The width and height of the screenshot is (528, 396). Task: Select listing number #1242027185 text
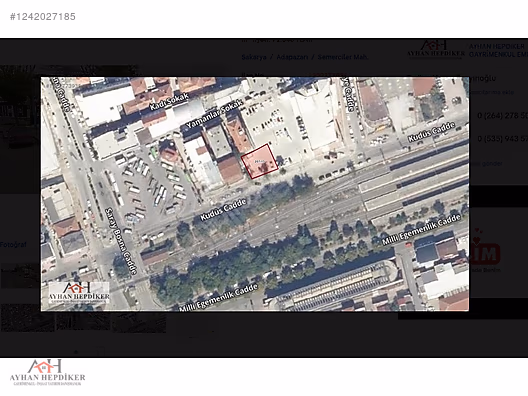pos(43,16)
